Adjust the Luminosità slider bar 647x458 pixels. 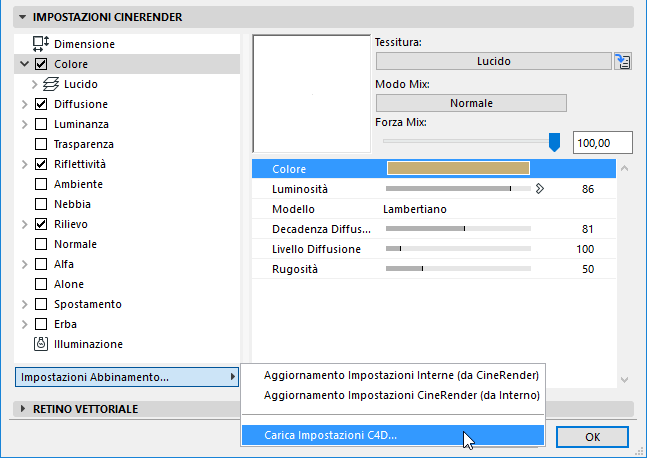458,189
